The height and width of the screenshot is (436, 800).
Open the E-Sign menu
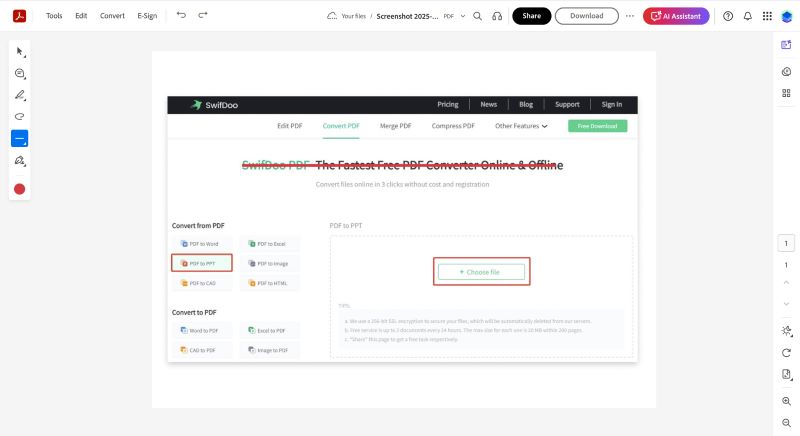(147, 16)
